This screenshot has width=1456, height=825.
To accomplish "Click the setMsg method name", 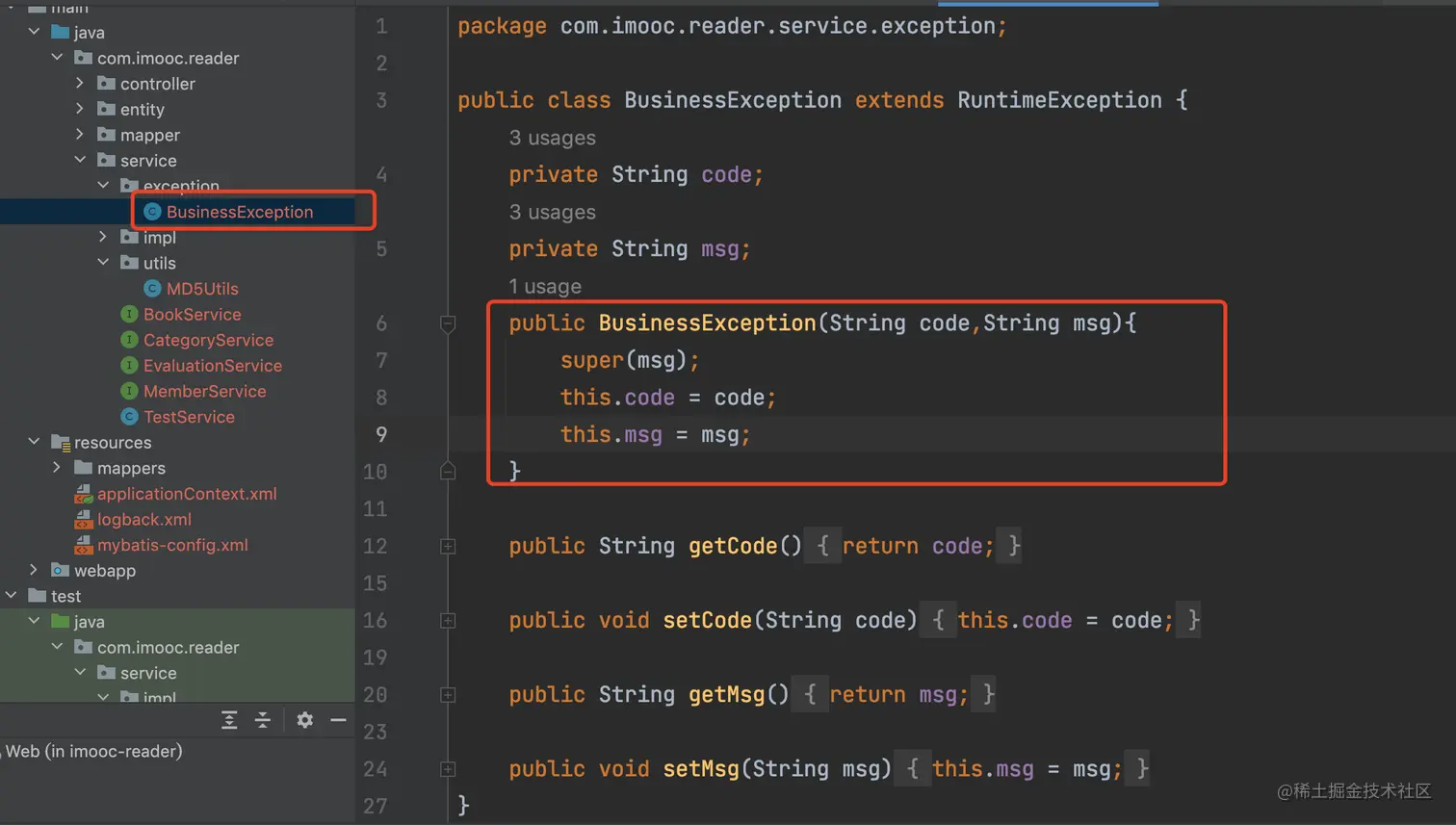I will point(701,769).
